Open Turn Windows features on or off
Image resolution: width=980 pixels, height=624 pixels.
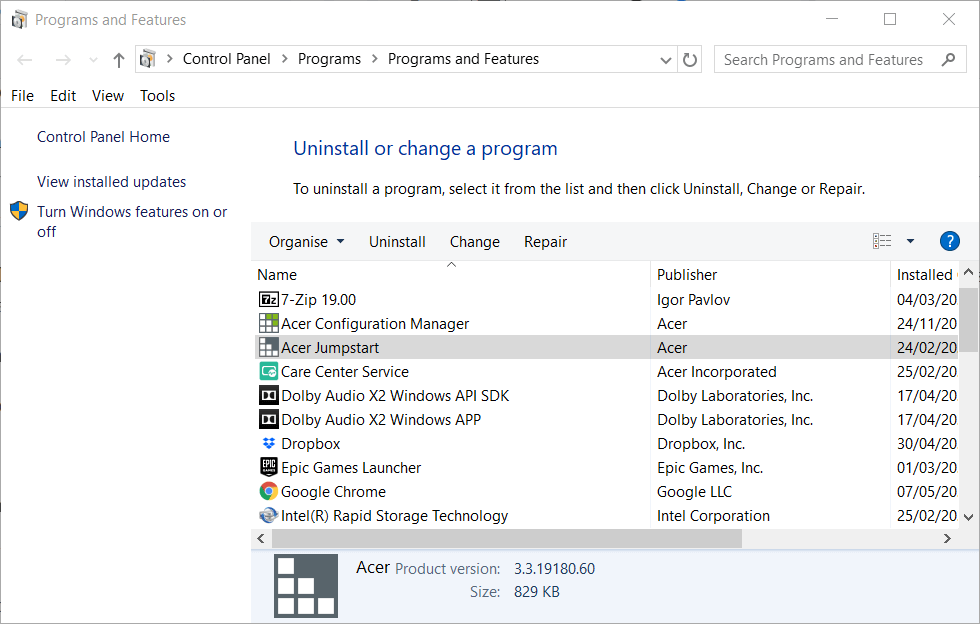click(x=132, y=221)
